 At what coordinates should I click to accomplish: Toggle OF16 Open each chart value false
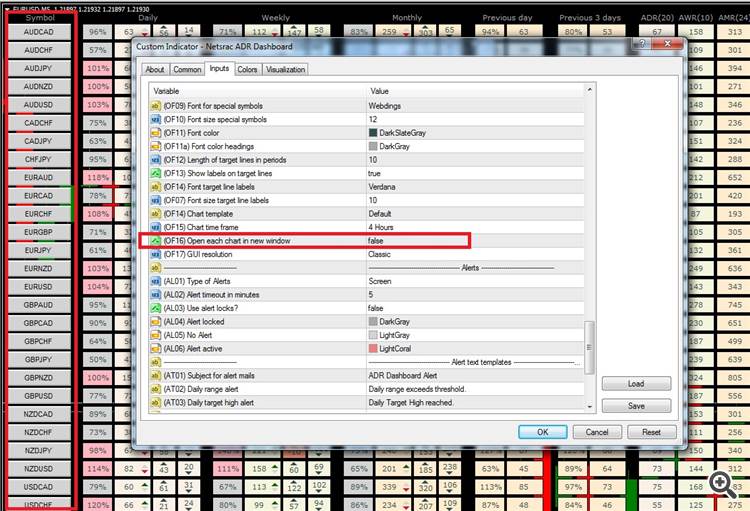point(375,241)
